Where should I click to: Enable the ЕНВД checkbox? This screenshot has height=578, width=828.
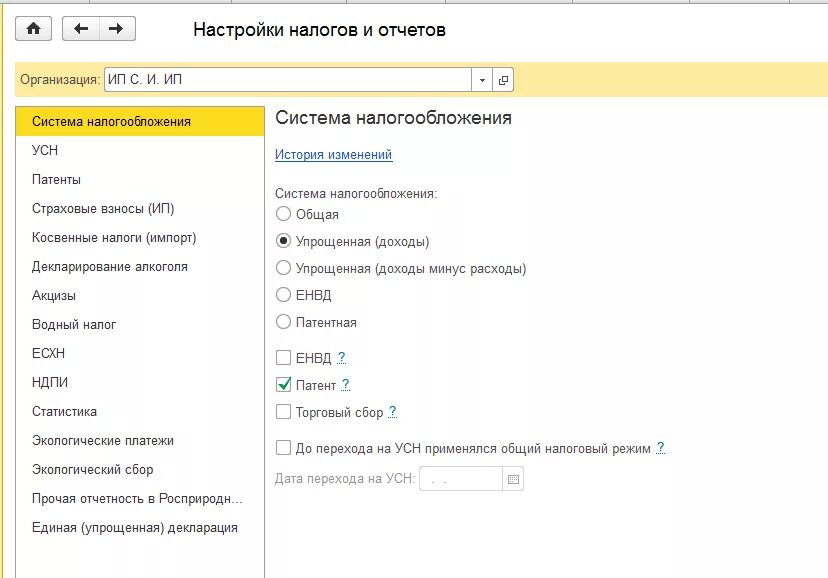point(284,358)
